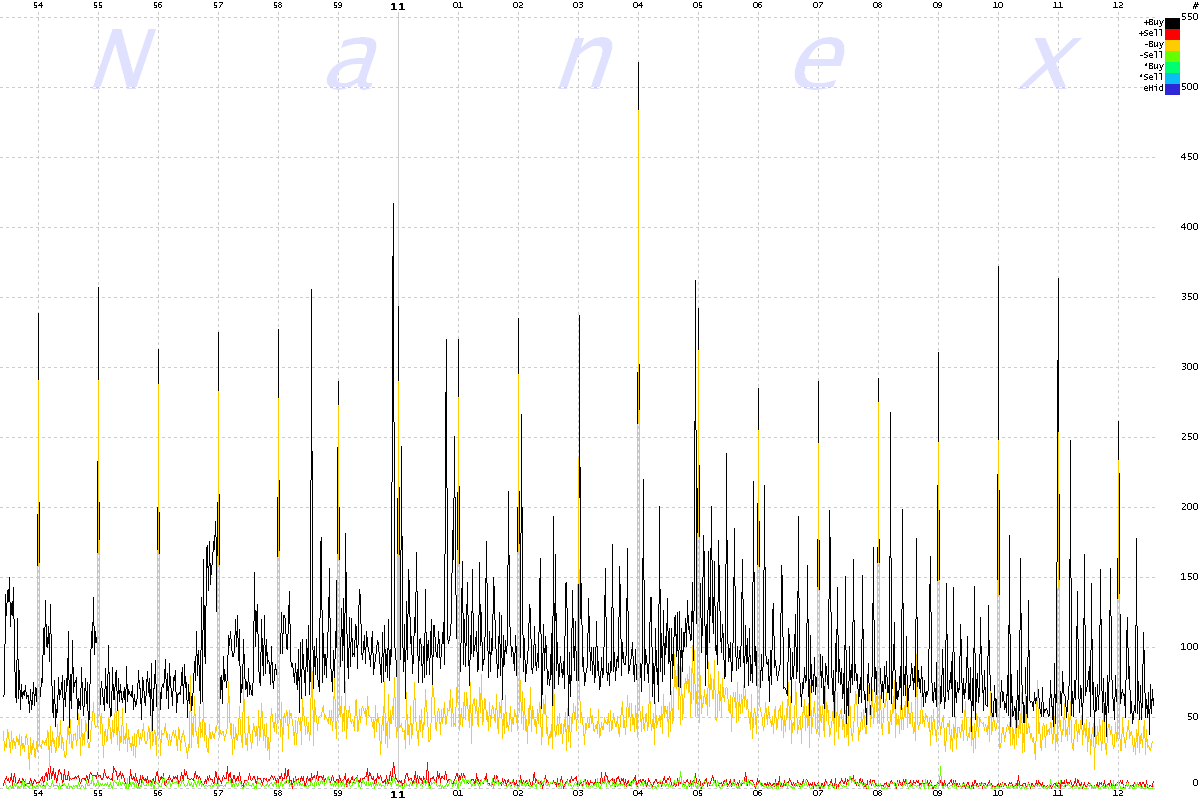The height and width of the screenshot is (800, 1200).
Task: Click the tallest spike's peak at minute 04
Action: (x=638, y=63)
